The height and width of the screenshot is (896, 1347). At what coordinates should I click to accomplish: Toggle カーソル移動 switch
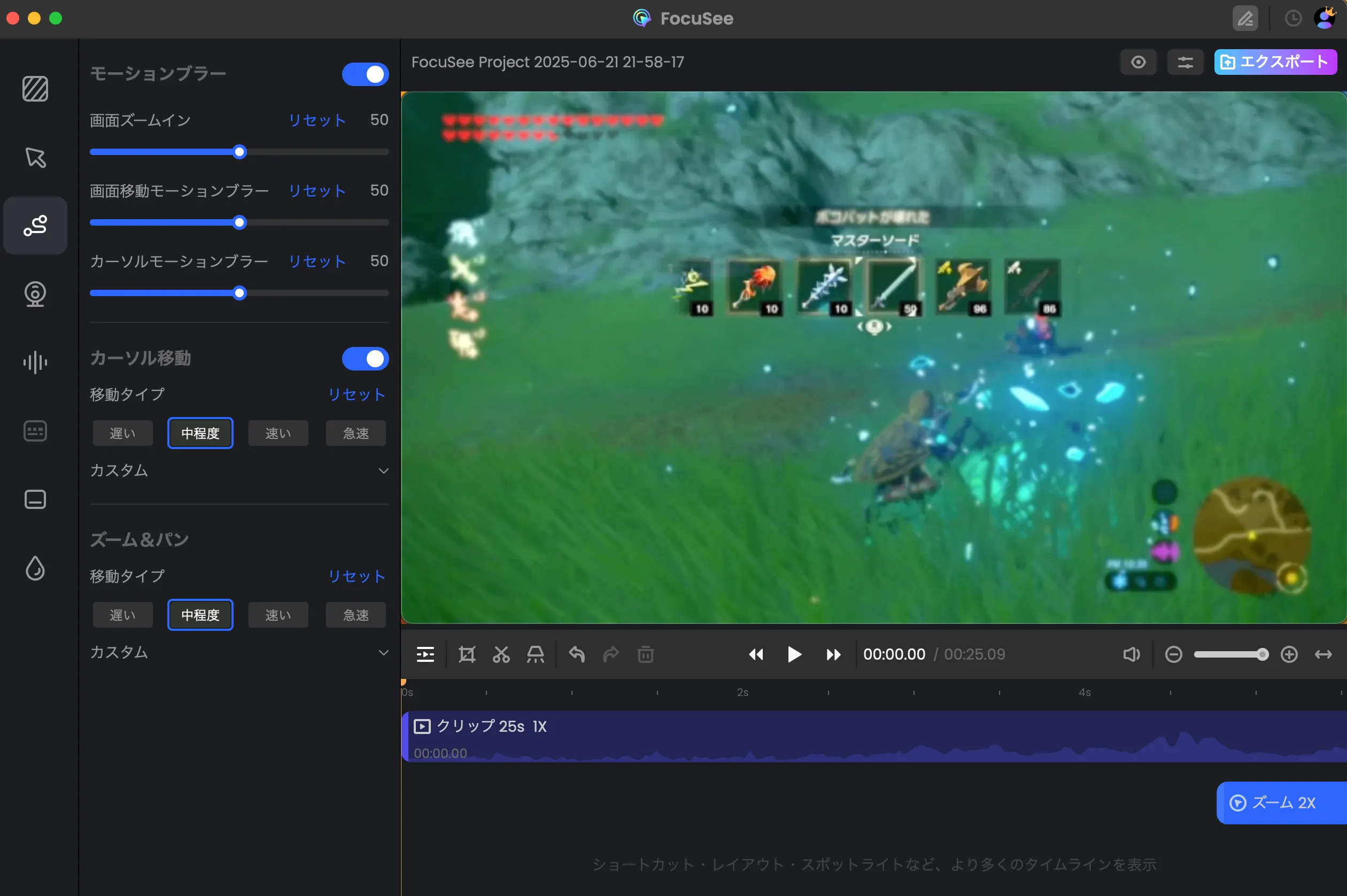click(366, 359)
